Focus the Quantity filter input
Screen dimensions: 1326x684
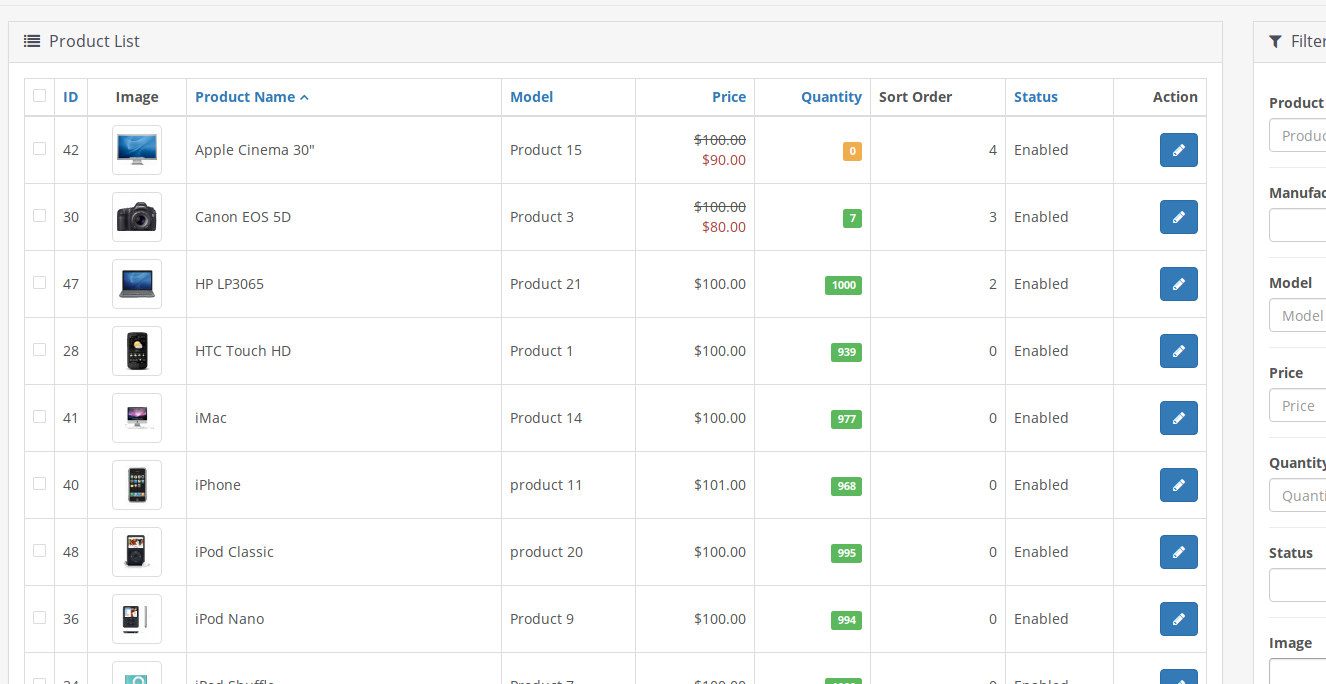pos(1298,495)
